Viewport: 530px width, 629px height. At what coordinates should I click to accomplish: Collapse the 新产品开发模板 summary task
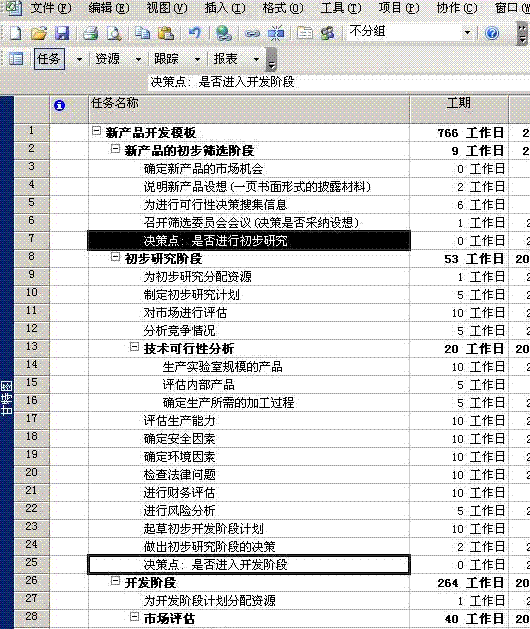pyautogui.click(x=96, y=131)
